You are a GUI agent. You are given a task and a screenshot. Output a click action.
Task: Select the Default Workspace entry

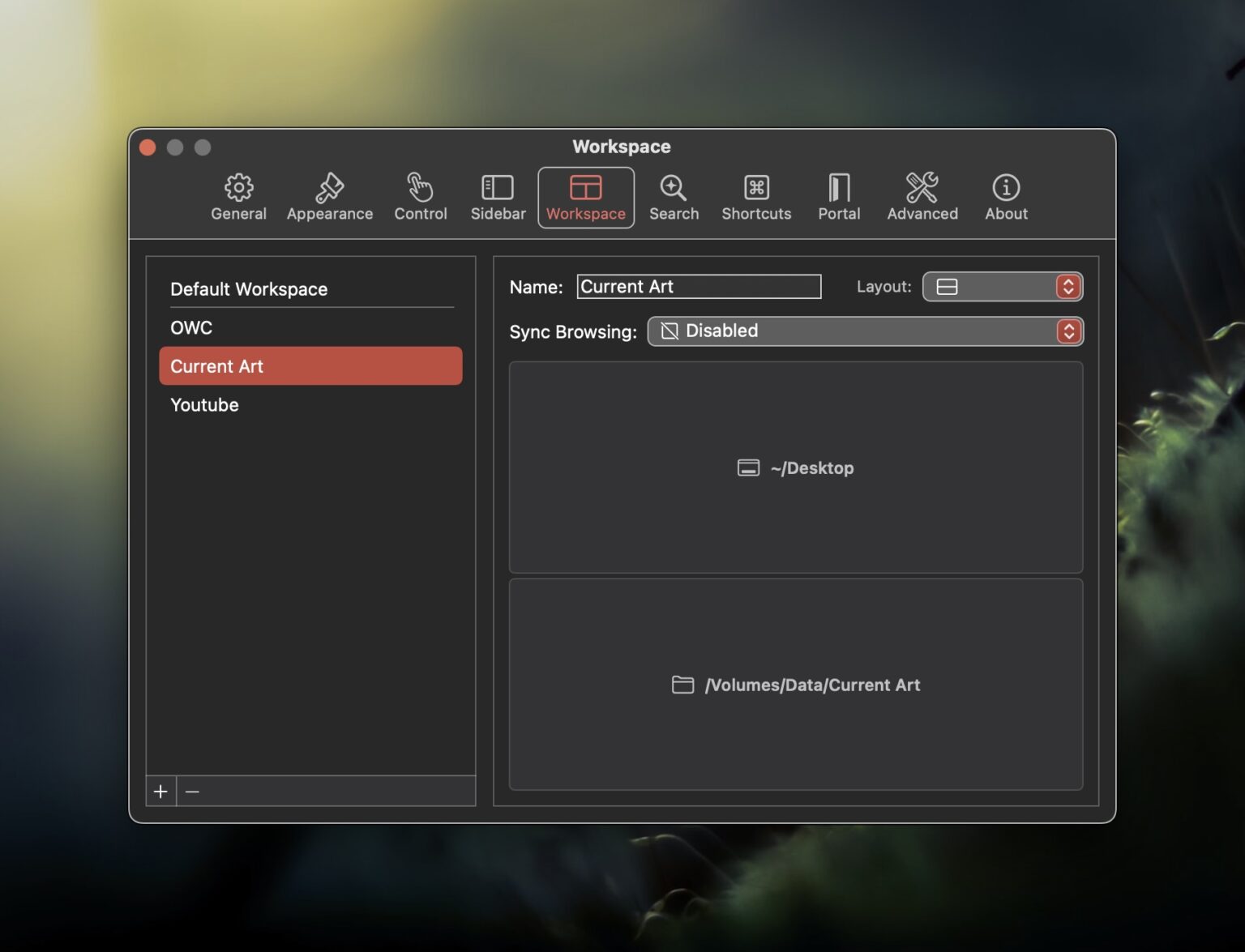249,288
